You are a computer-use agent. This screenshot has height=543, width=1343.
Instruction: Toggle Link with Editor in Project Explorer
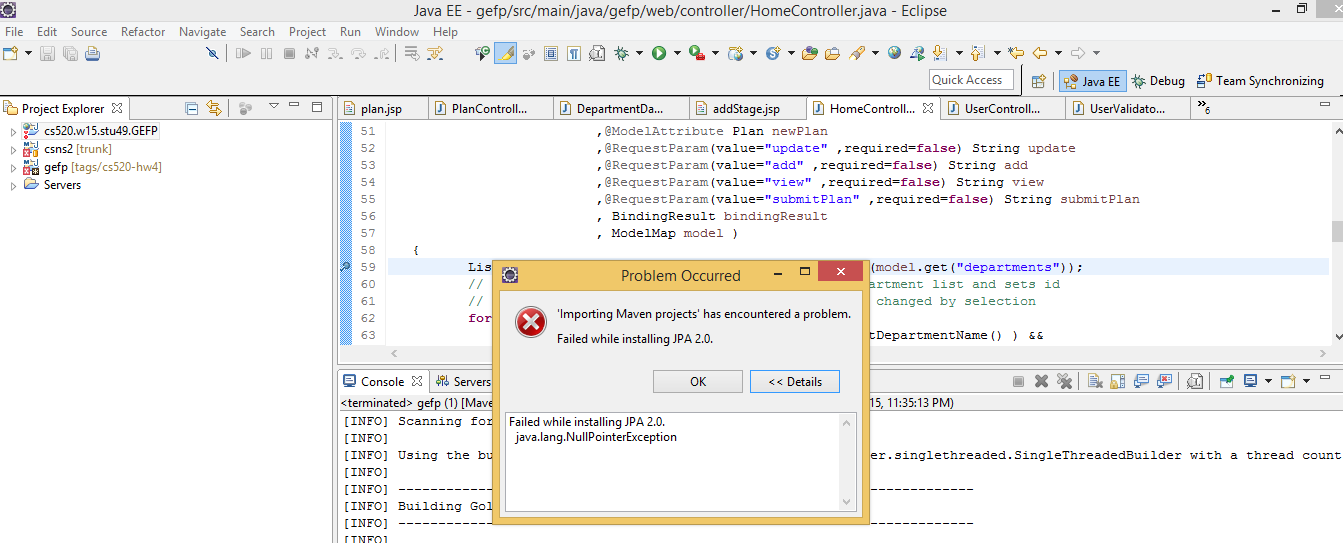pos(213,108)
